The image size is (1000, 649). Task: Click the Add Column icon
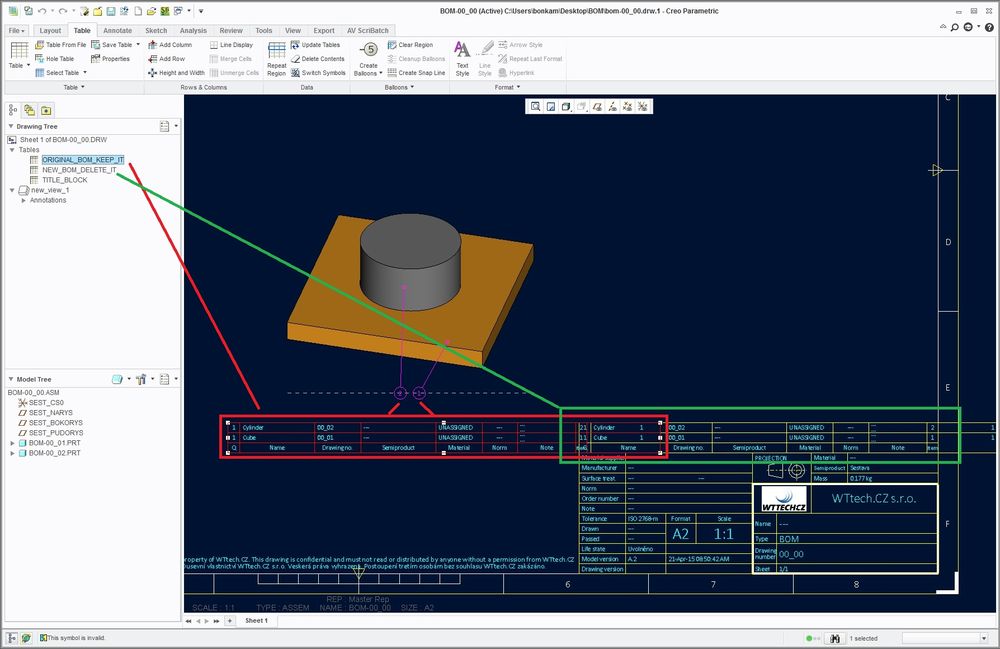[x=152, y=45]
